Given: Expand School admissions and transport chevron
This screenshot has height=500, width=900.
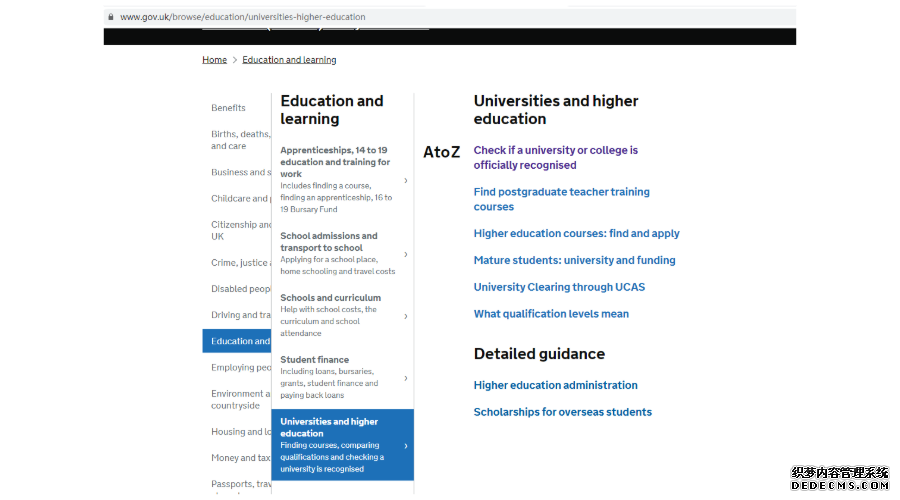Looking at the screenshot, I should click(406, 254).
